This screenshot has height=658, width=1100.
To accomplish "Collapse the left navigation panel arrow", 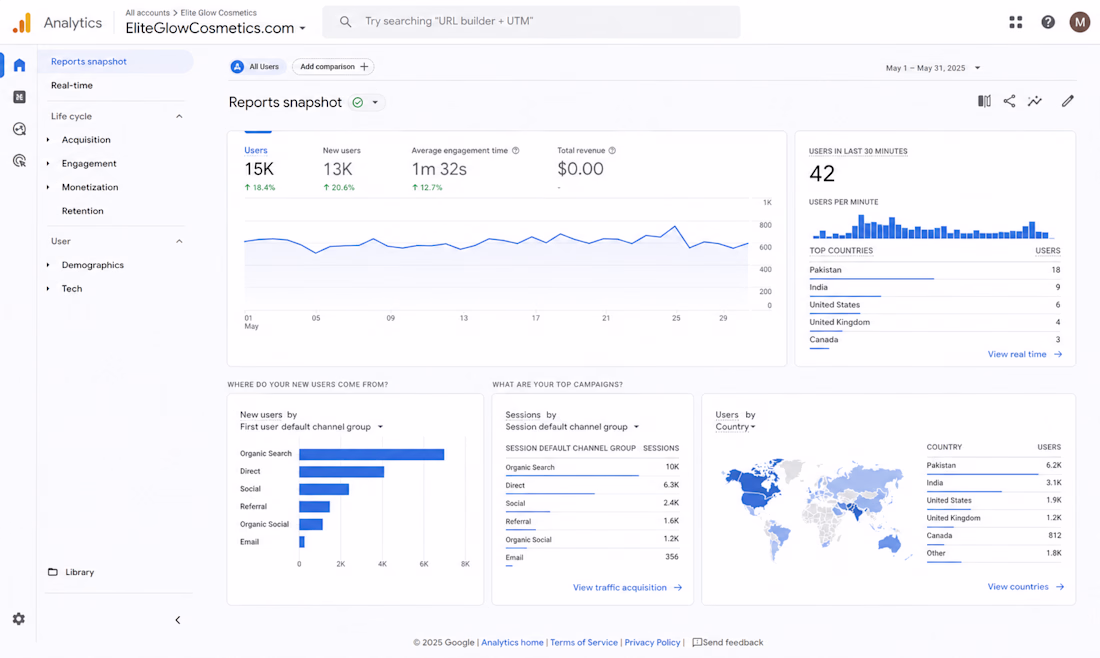I will pos(177,620).
